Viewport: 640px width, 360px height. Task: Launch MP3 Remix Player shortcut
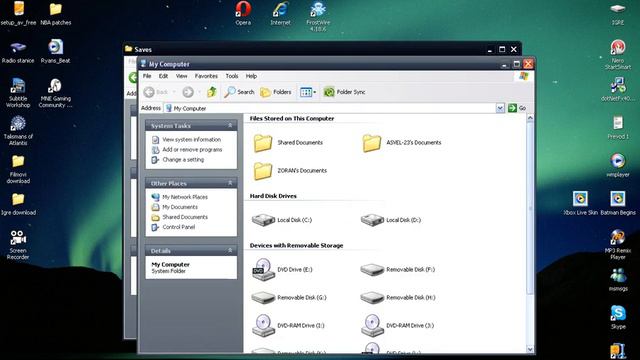[618, 244]
